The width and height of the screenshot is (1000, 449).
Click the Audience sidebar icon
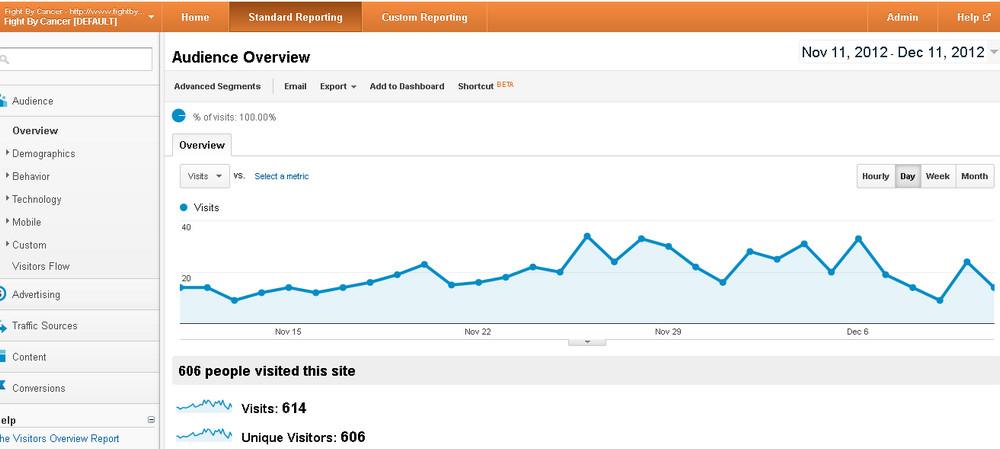coord(3,101)
